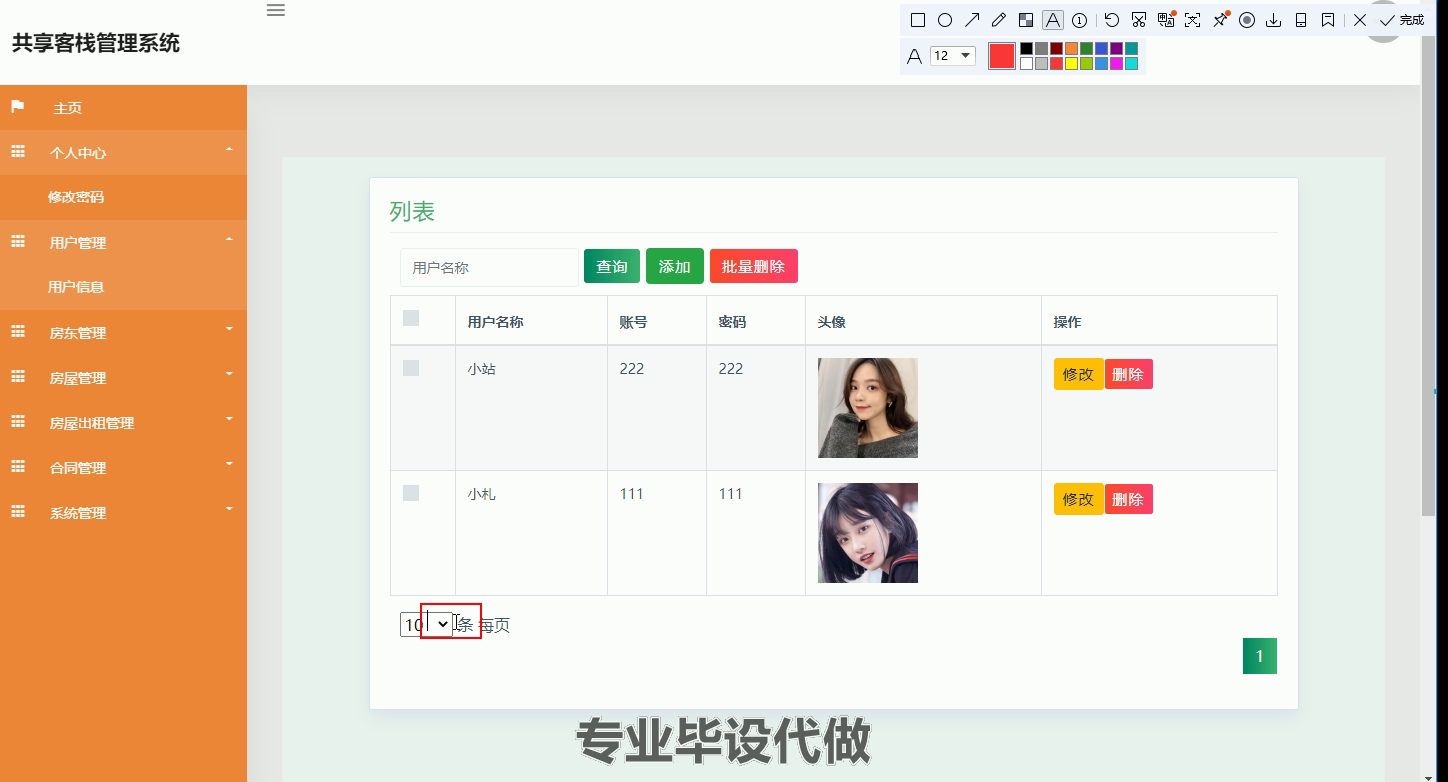Screen dimensions: 1448x782
Task: Start screen recording from the toolbar
Action: point(1247,20)
